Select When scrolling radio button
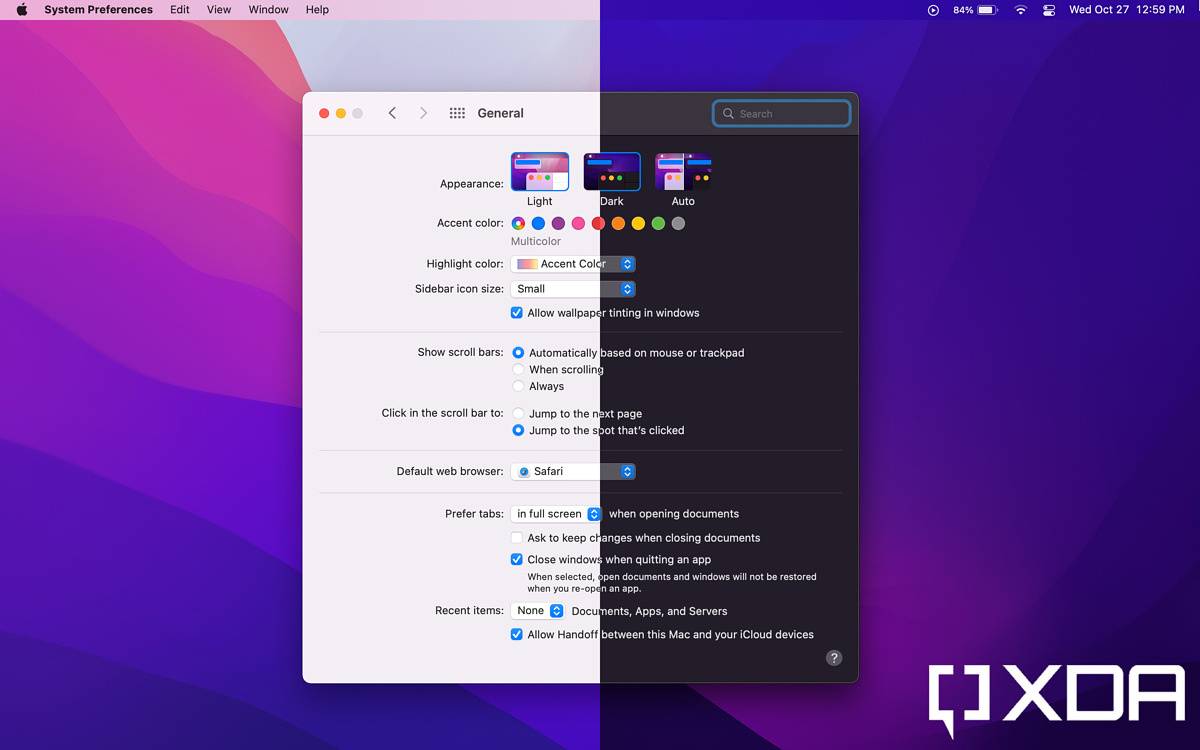The image size is (1200, 750). click(x=518, y=370)
